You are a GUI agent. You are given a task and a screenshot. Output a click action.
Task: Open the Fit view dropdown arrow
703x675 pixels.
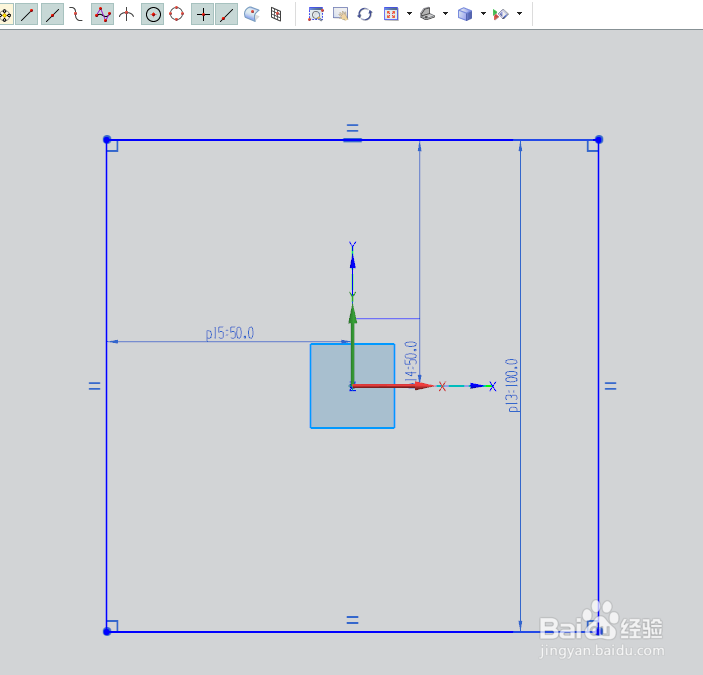(409, 14)
